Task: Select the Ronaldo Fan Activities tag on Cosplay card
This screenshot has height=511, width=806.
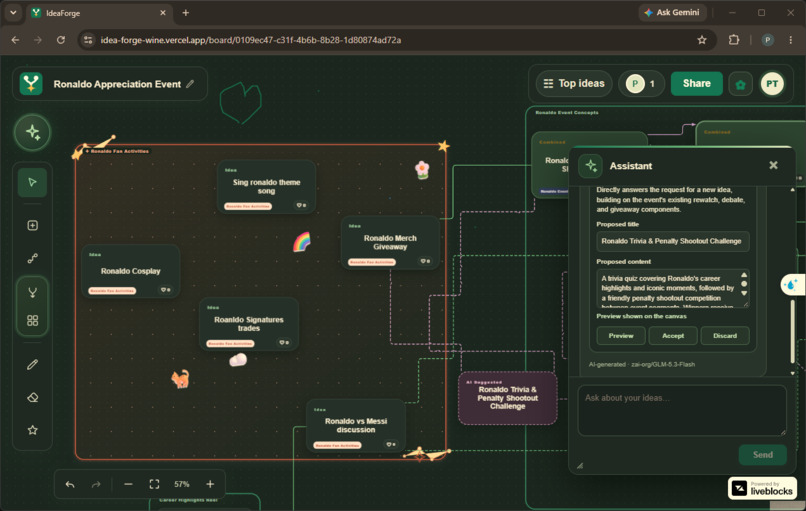Action: pyautogui.click(x=113, y=290)
